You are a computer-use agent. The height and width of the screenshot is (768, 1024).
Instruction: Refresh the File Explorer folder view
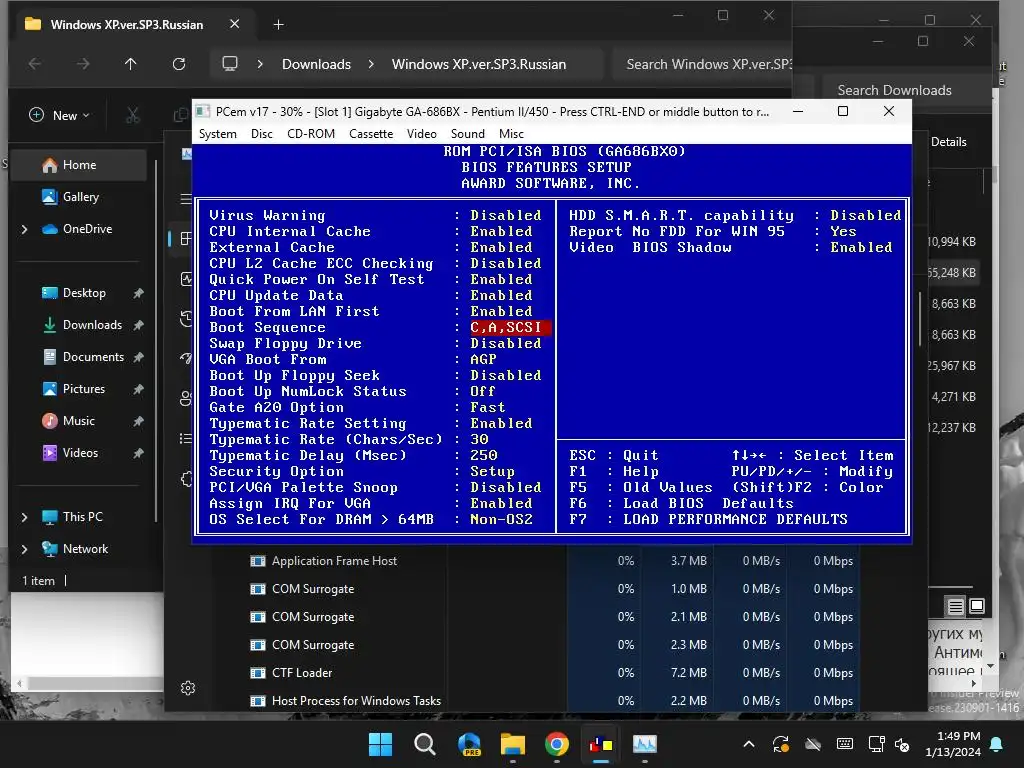coord(178,64)
